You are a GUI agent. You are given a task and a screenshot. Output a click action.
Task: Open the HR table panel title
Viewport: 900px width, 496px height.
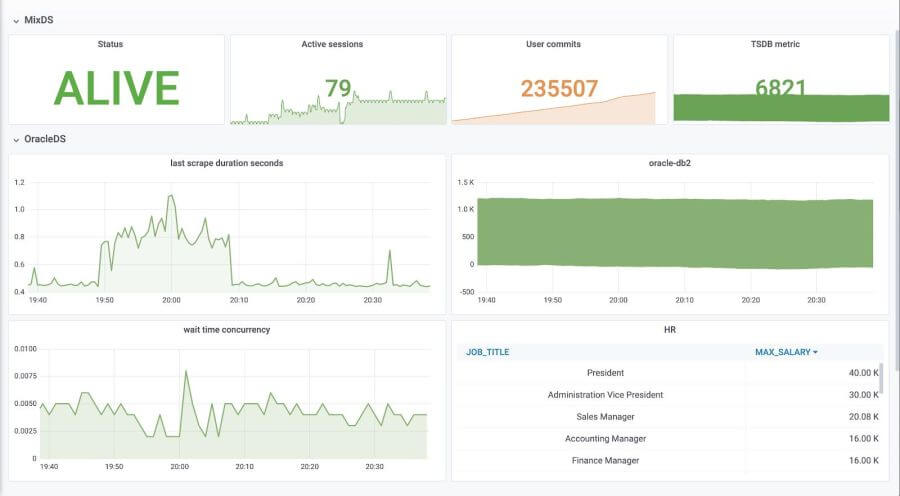click(670, 330)
